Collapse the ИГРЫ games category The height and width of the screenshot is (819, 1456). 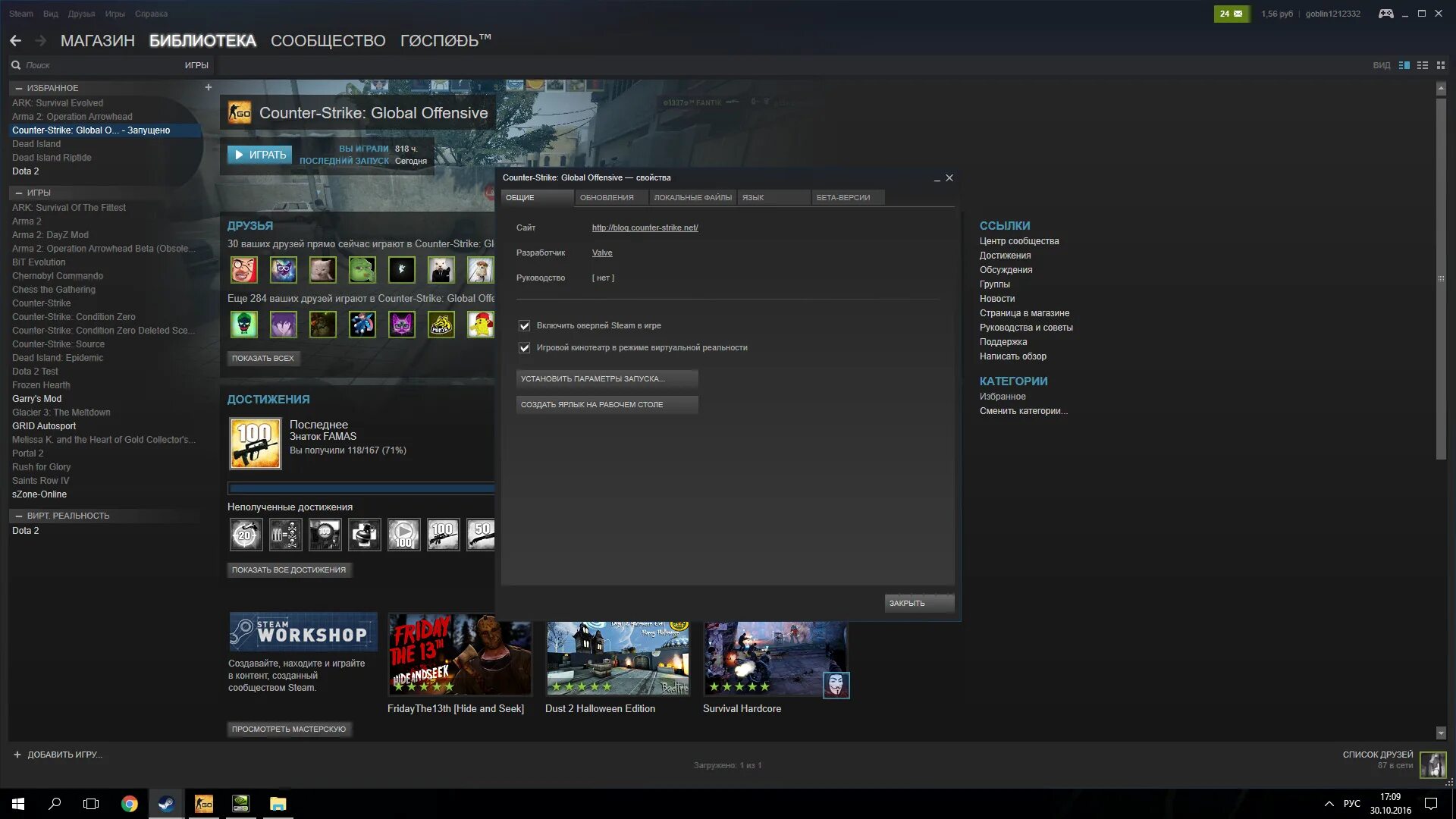tap(19, 193)
